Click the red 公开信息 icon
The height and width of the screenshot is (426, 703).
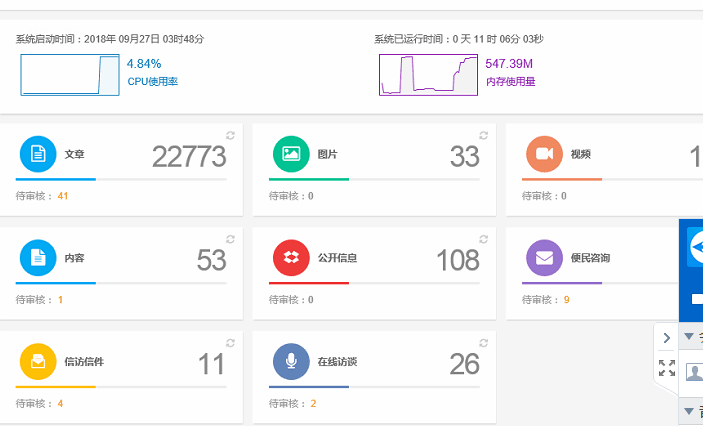tap(291, 257)
